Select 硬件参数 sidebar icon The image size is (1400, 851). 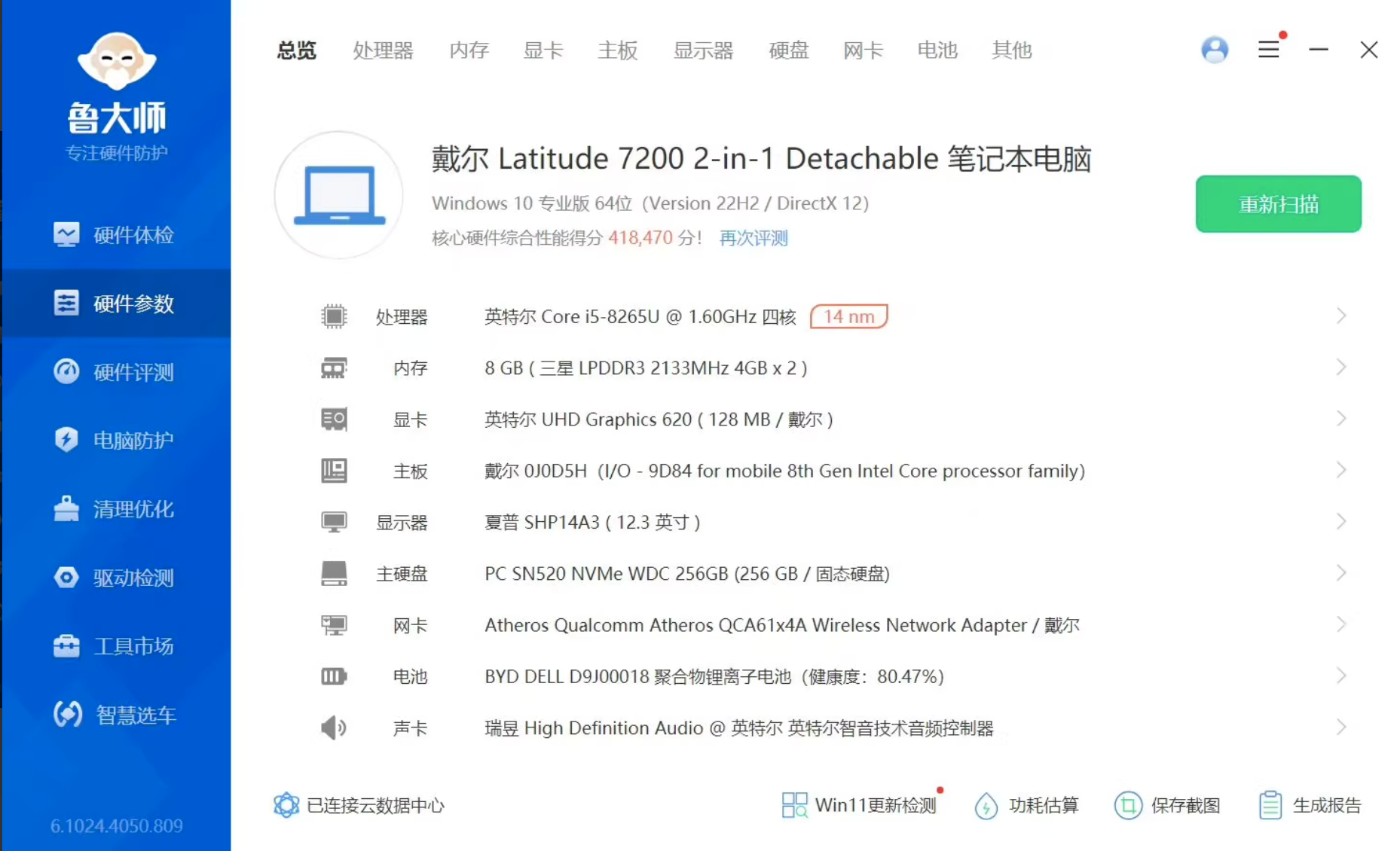[x=66, y=303]
